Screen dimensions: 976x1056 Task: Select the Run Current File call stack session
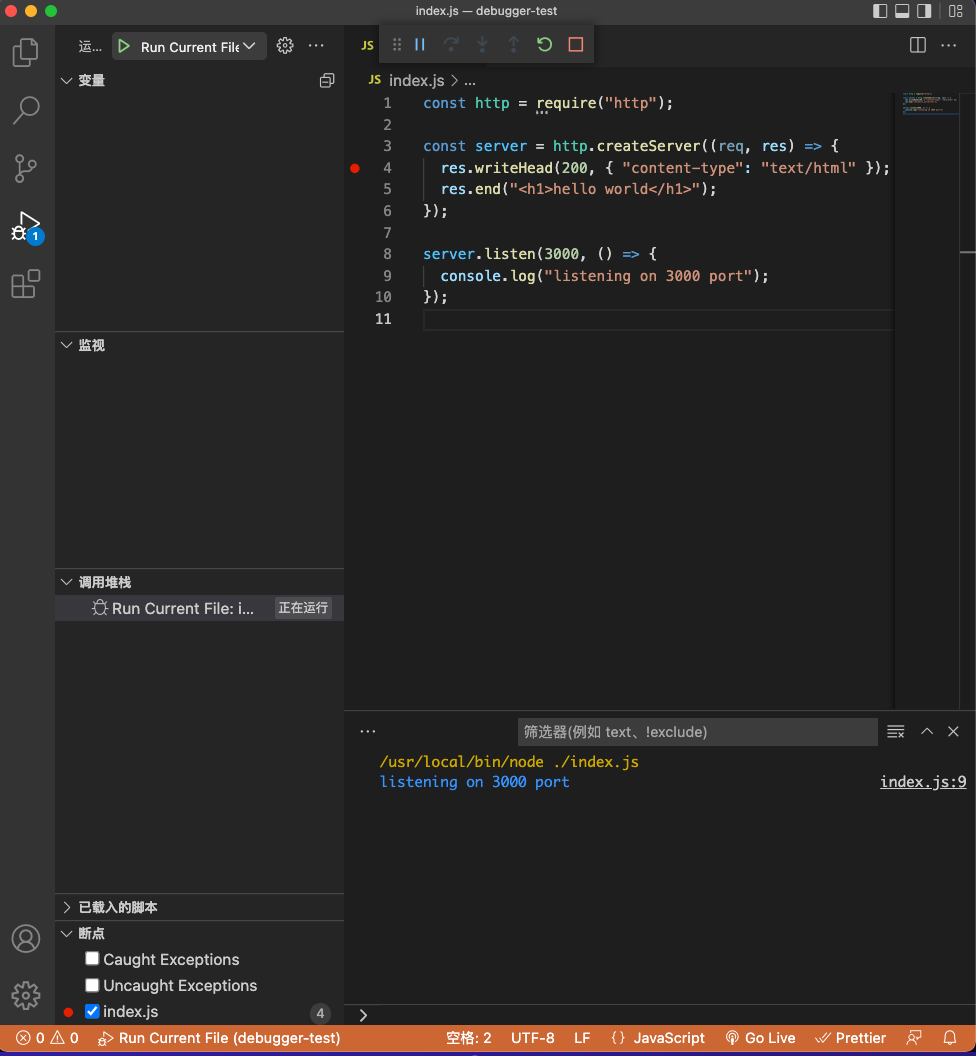pos(199,608)
